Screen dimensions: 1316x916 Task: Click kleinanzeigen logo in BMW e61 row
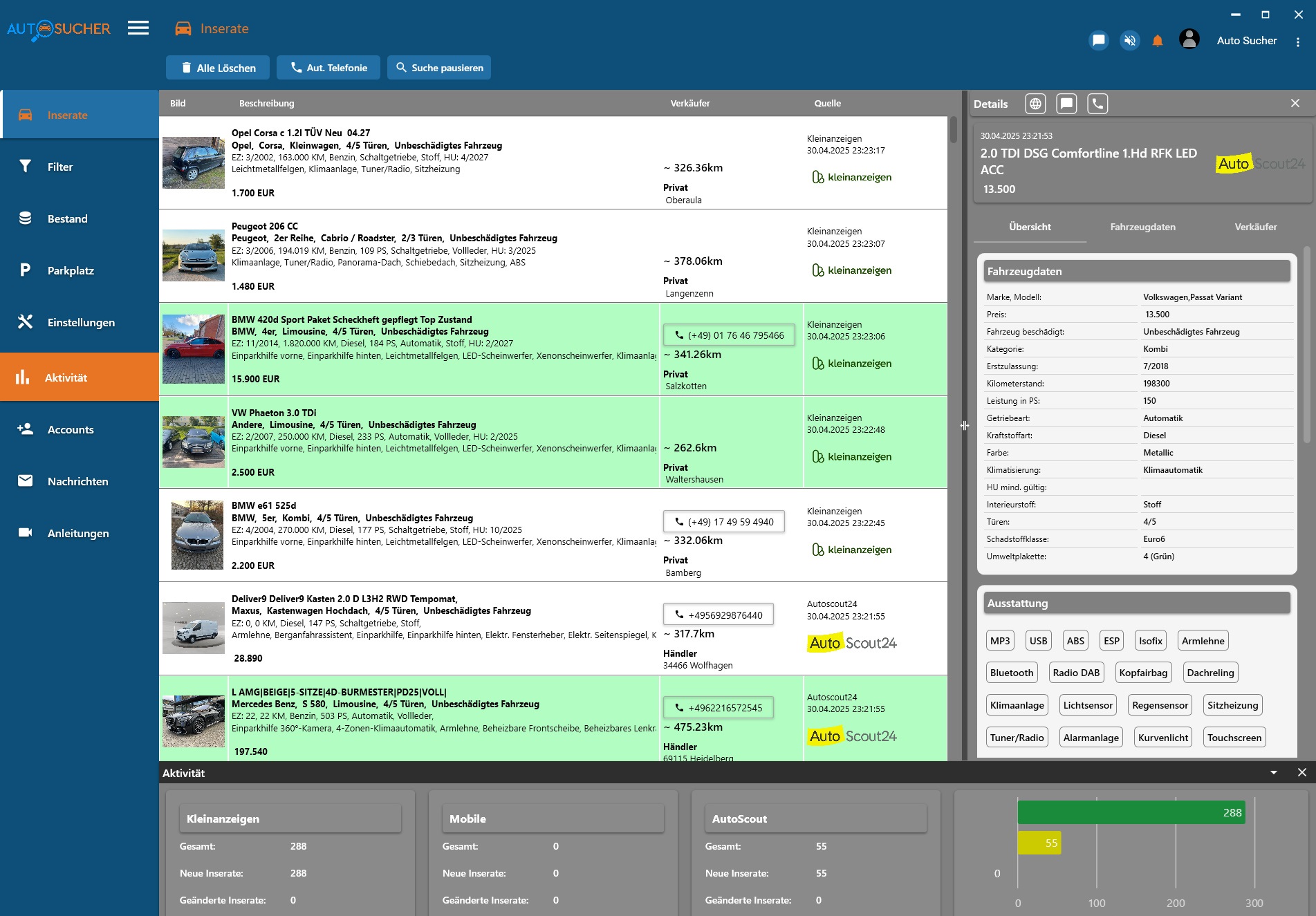[x=852, y=550]
